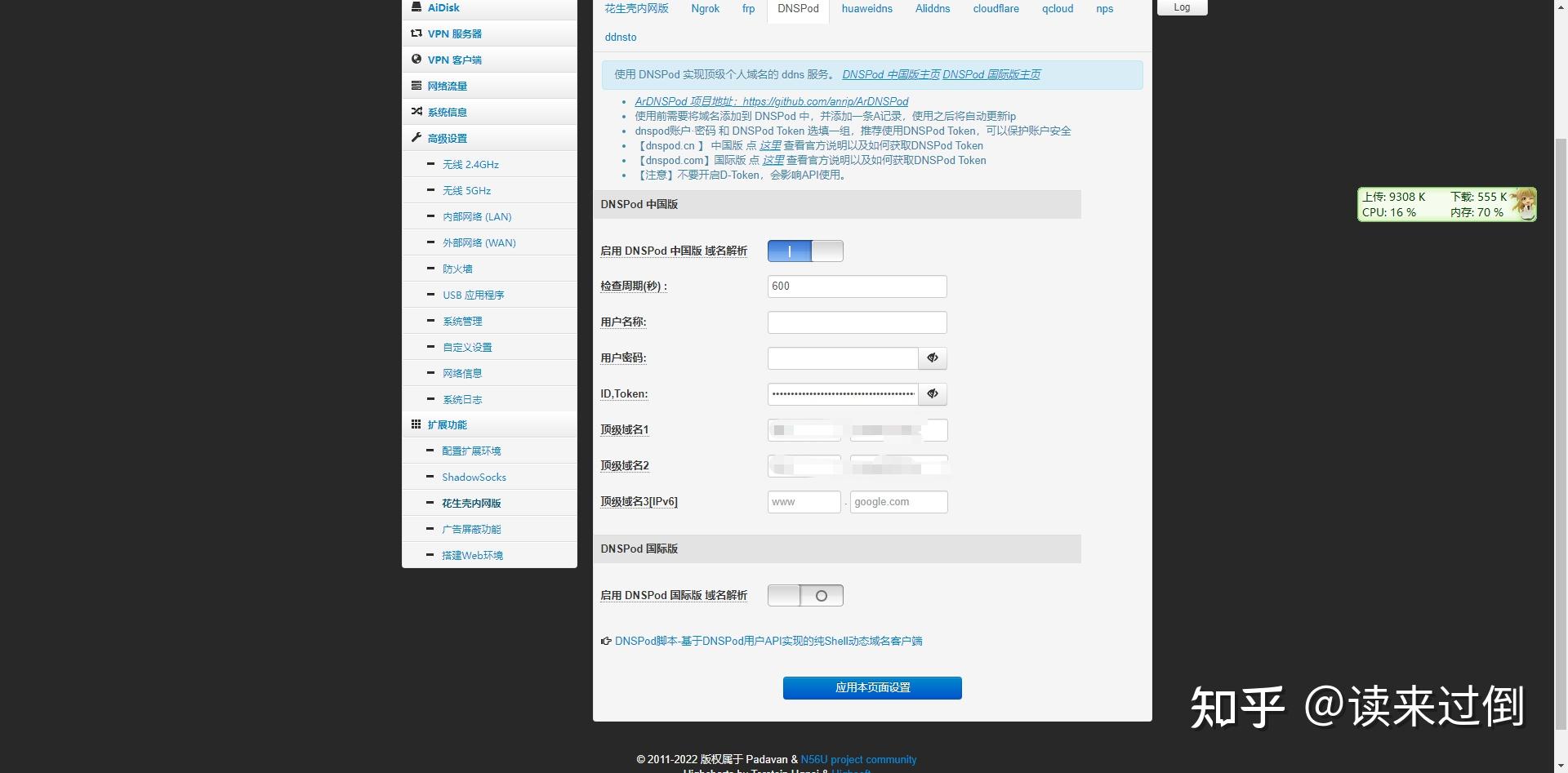Reveal the ID,Token value with eye icon
This screenshot has width=1568, height=773.
point(933,393)
